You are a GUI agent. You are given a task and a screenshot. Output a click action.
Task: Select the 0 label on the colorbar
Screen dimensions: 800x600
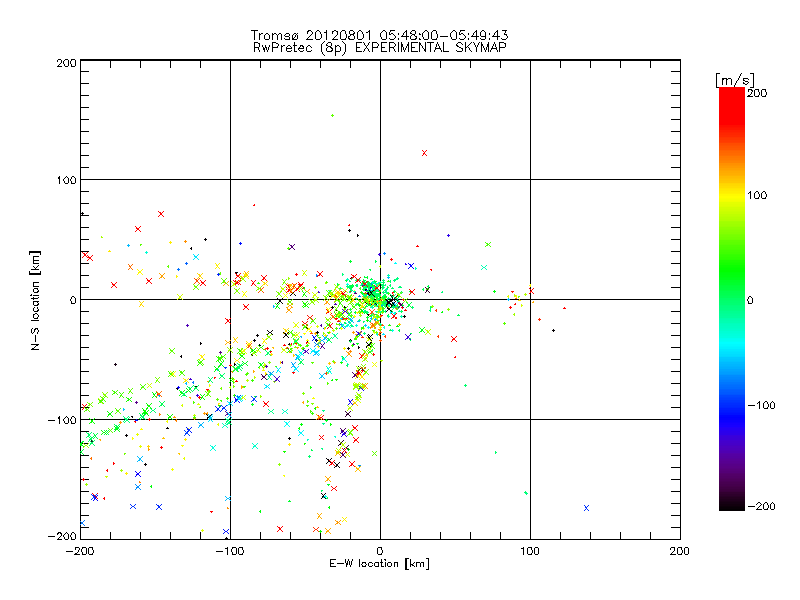pyautogui.click(x=750, y=300)
